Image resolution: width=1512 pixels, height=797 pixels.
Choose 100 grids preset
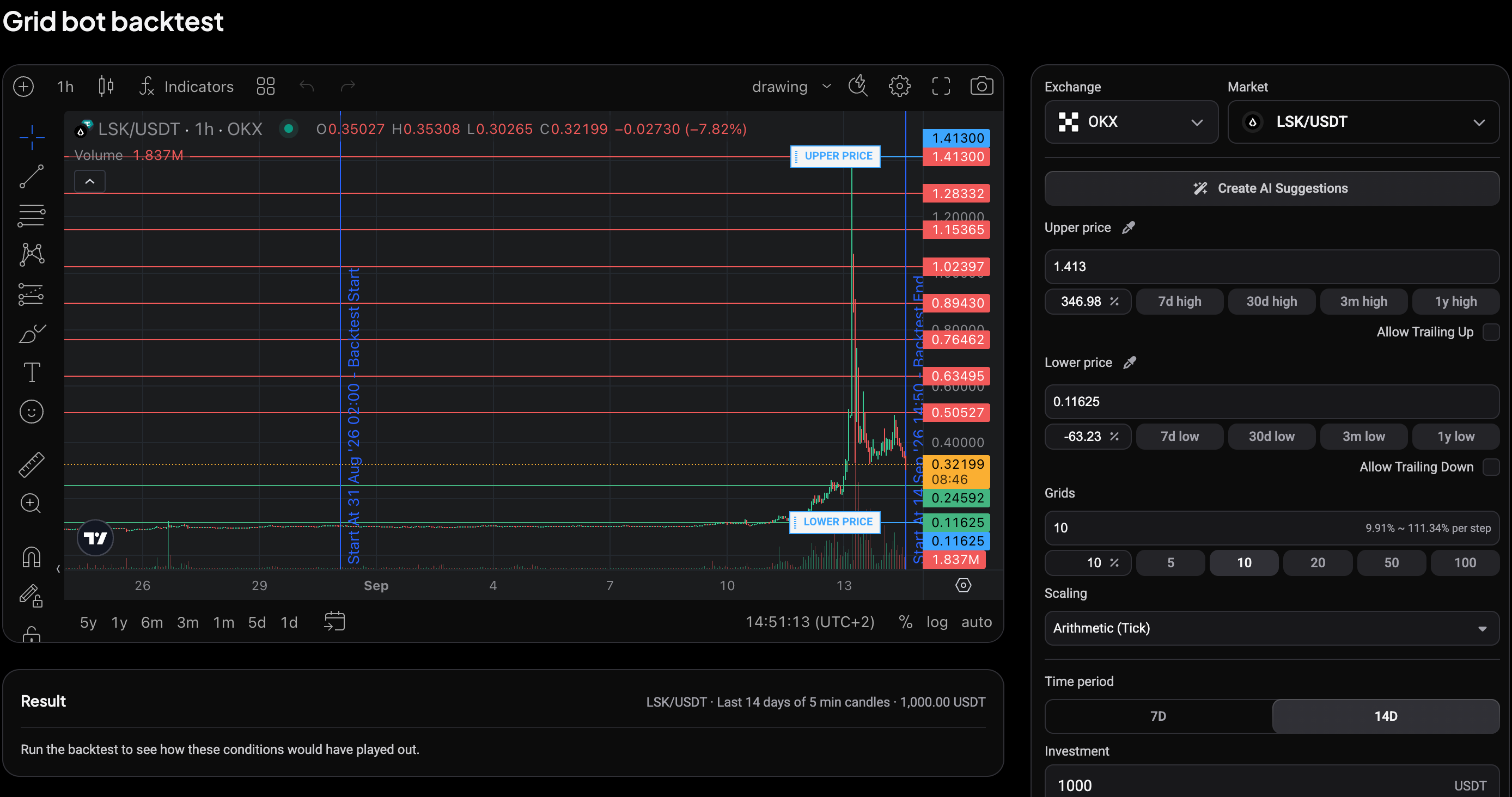(1465, 563)
